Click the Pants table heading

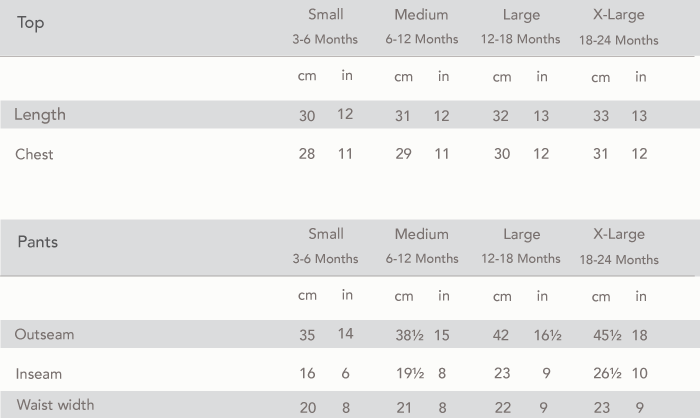point(38,242)
